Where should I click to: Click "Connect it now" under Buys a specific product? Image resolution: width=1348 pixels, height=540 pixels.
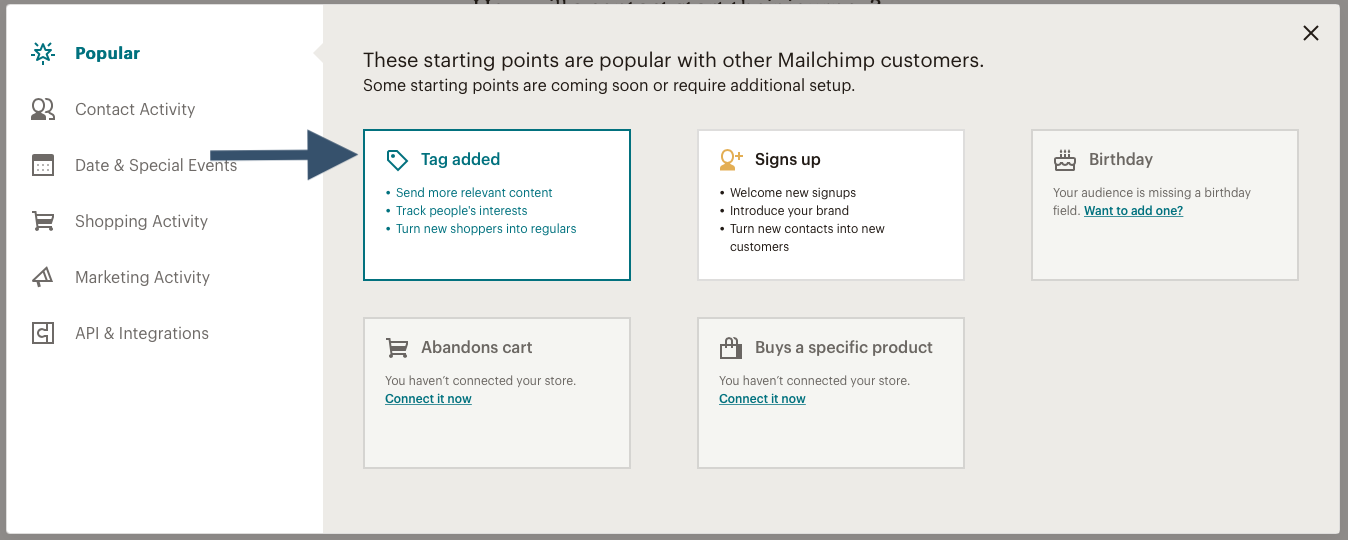point(762,399)
